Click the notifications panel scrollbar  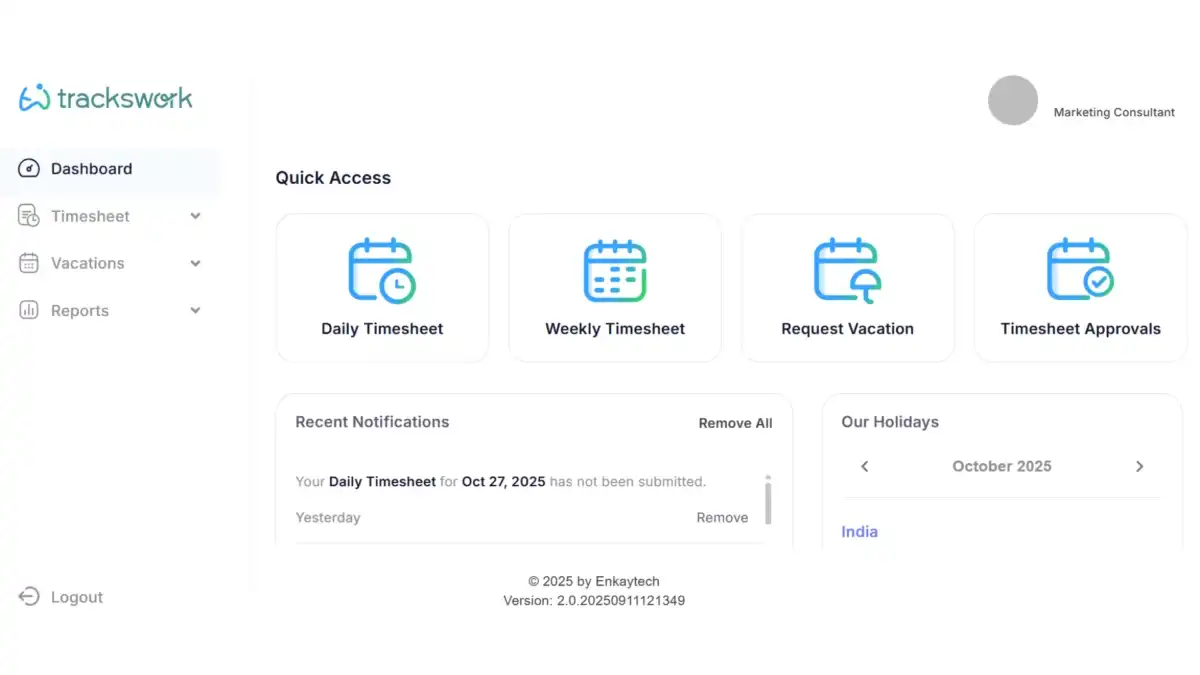[x=768, y=505]
